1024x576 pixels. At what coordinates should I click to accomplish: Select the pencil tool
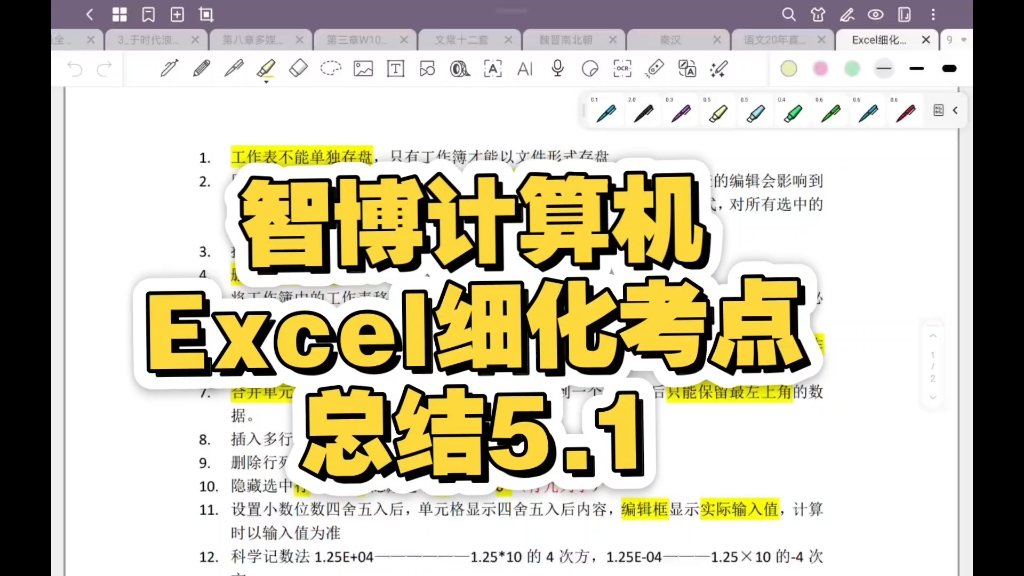click(202, 69)
